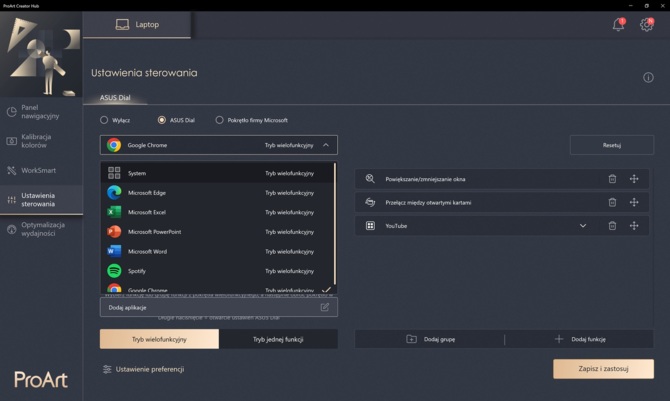Switch to Tryb jednej funkcji mode
The height and width of the screenshot is (401, 670).
278,339
